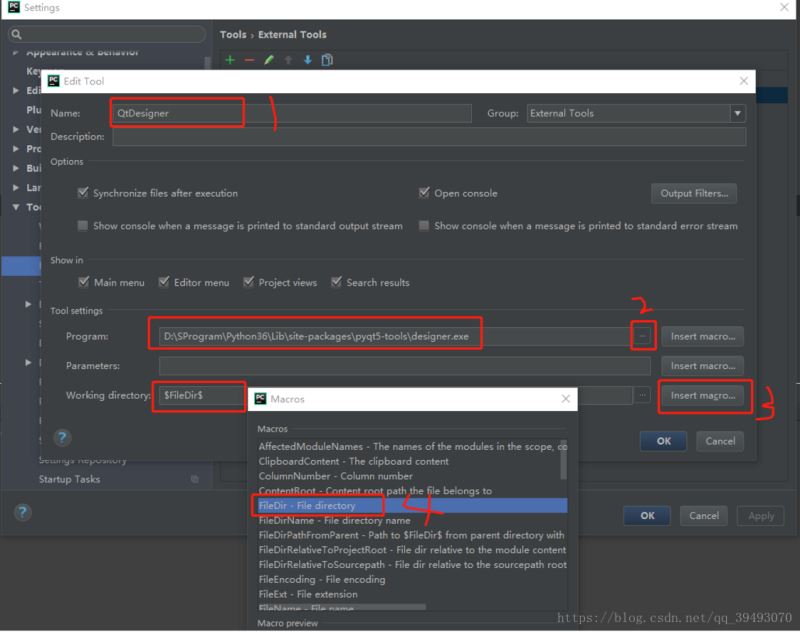This screenshot has width=800, height=632.
Task: Click the help question mark in Edit Tool
Action: (62, 438)
